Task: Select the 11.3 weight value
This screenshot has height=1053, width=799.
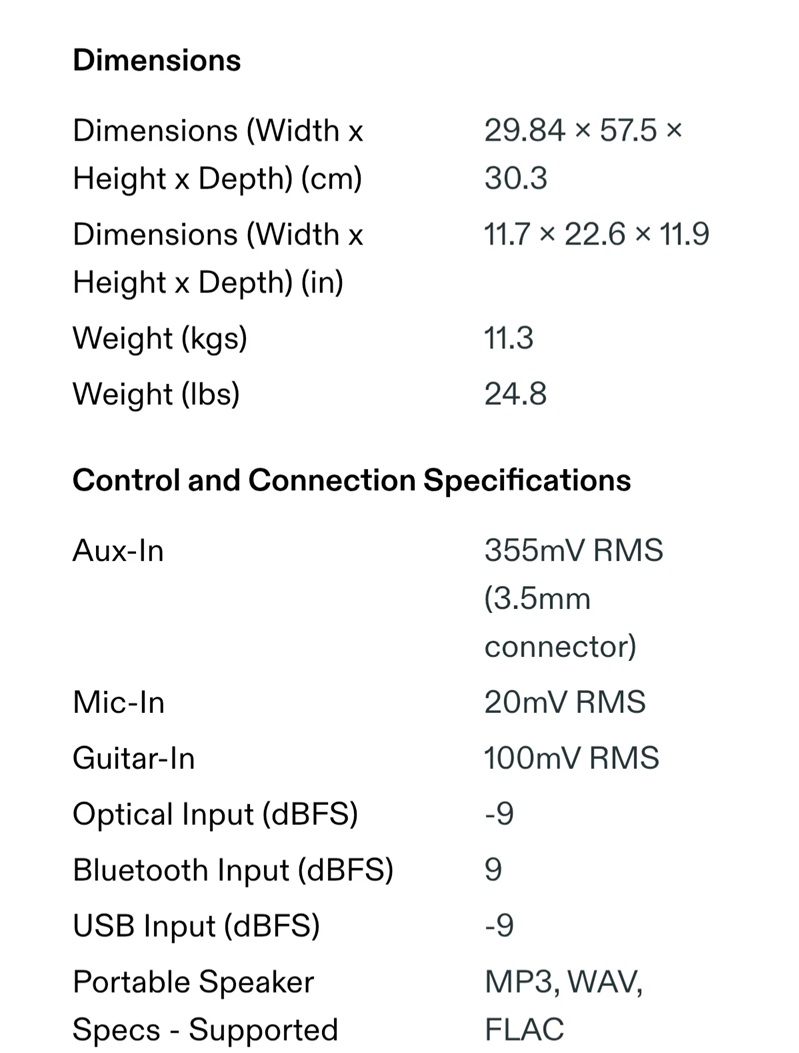Action: pyautogui.click(x=508, y=338)
